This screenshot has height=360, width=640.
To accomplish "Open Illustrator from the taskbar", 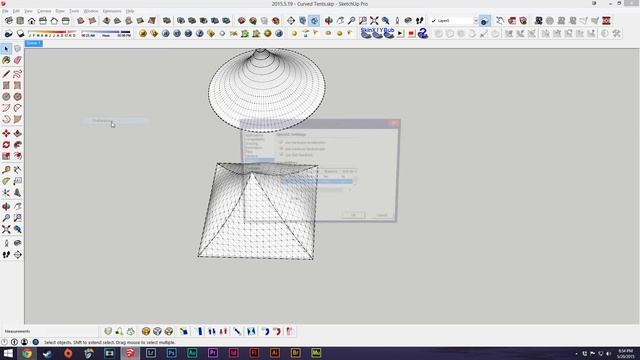I will click(x=275, y=353).
